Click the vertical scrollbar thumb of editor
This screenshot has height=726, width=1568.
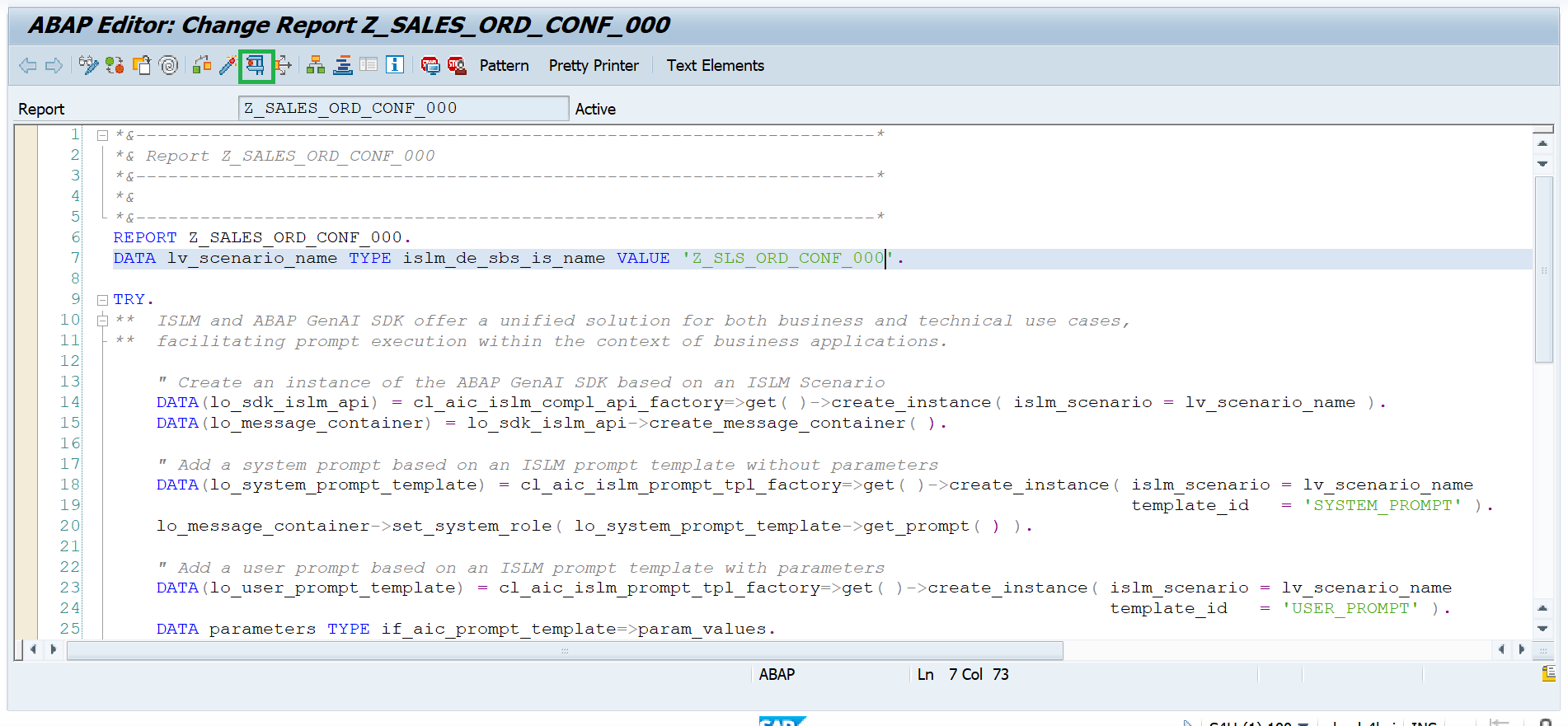[x=1543, y=269]
